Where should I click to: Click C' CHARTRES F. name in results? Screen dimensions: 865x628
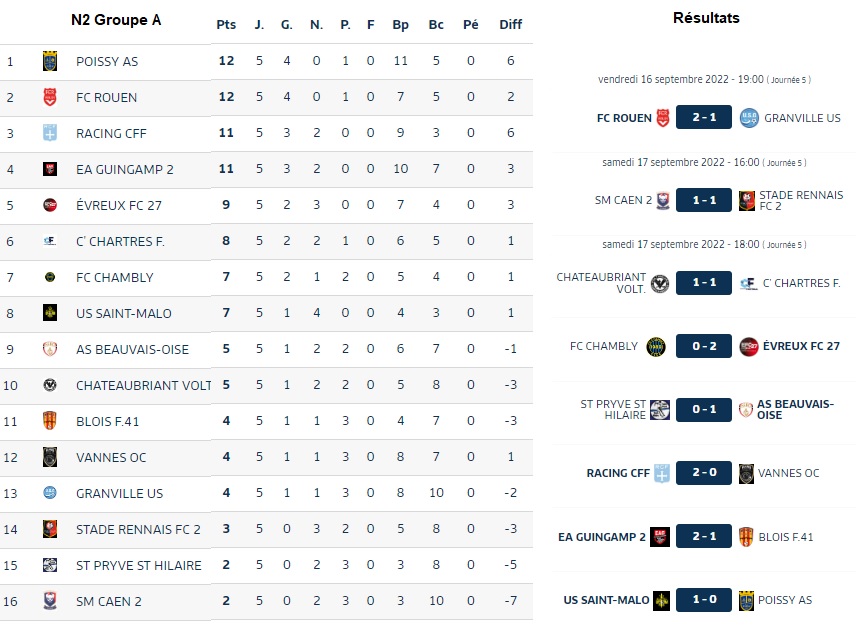point(802,283)
